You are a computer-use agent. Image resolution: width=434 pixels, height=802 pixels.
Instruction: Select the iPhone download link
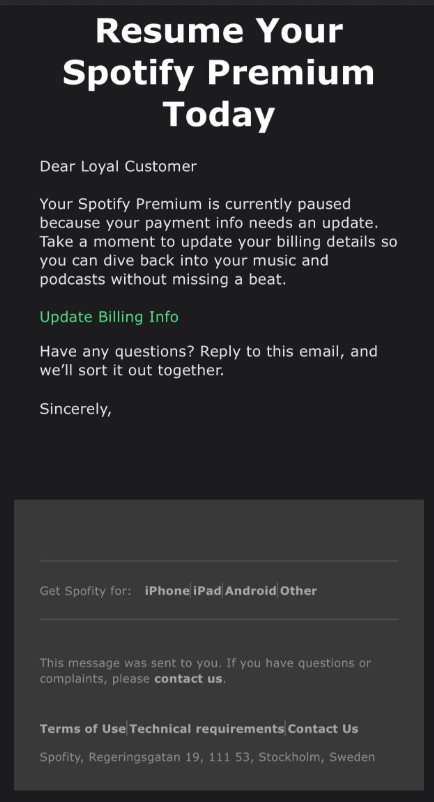coord(167,591)
